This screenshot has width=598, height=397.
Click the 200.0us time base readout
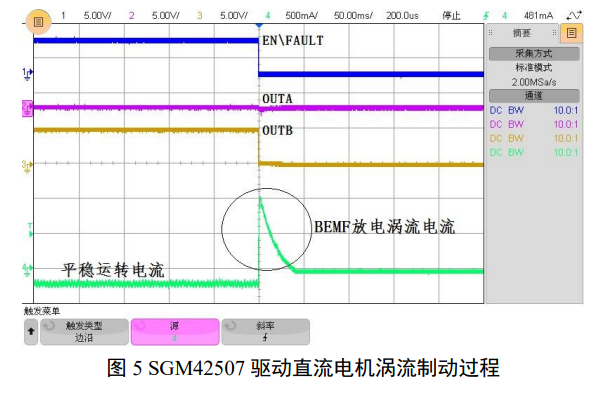point(402,16)
